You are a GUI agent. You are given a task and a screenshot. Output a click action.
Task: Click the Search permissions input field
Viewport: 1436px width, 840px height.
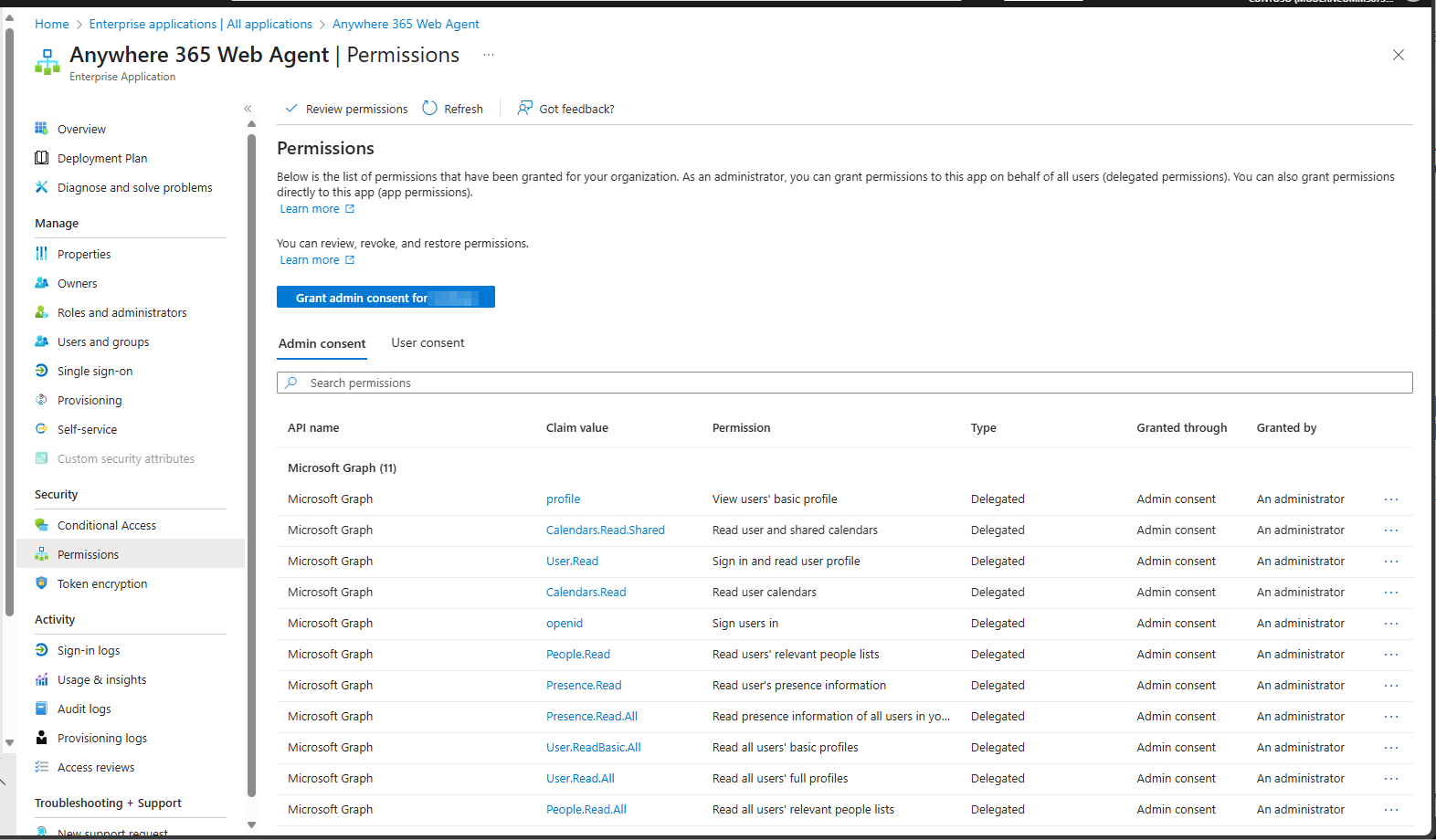coord(844,383)
